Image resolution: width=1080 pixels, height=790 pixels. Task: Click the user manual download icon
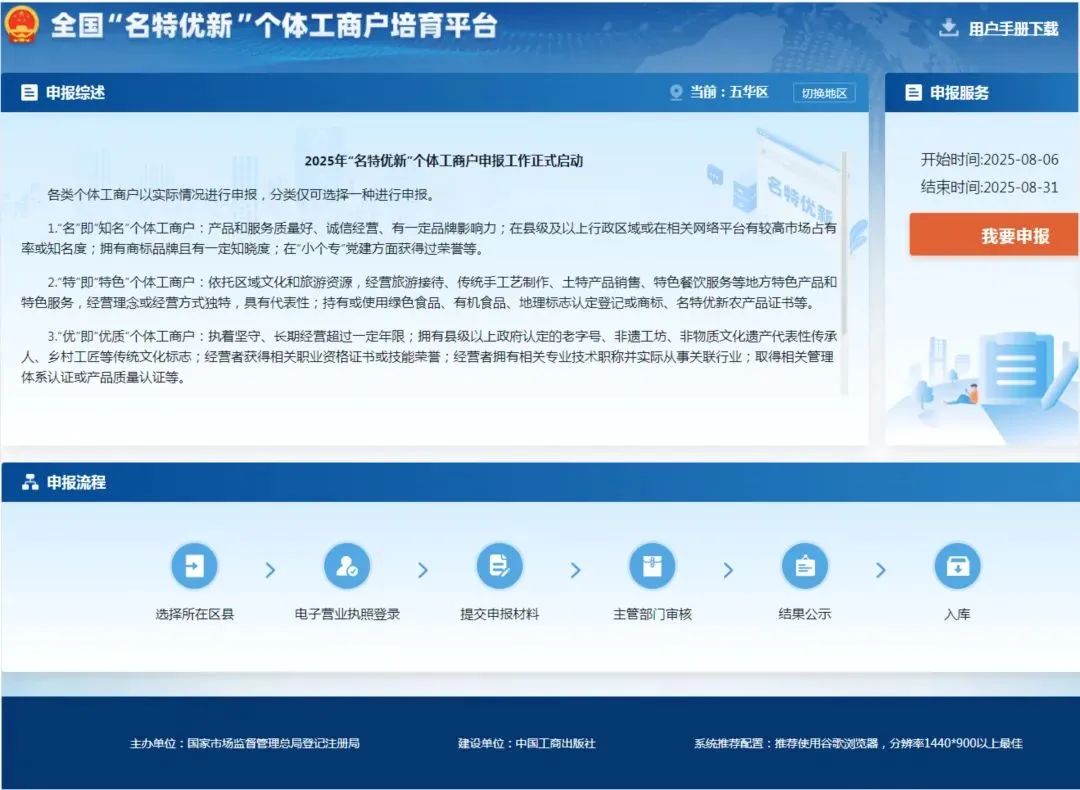[948, 28]
